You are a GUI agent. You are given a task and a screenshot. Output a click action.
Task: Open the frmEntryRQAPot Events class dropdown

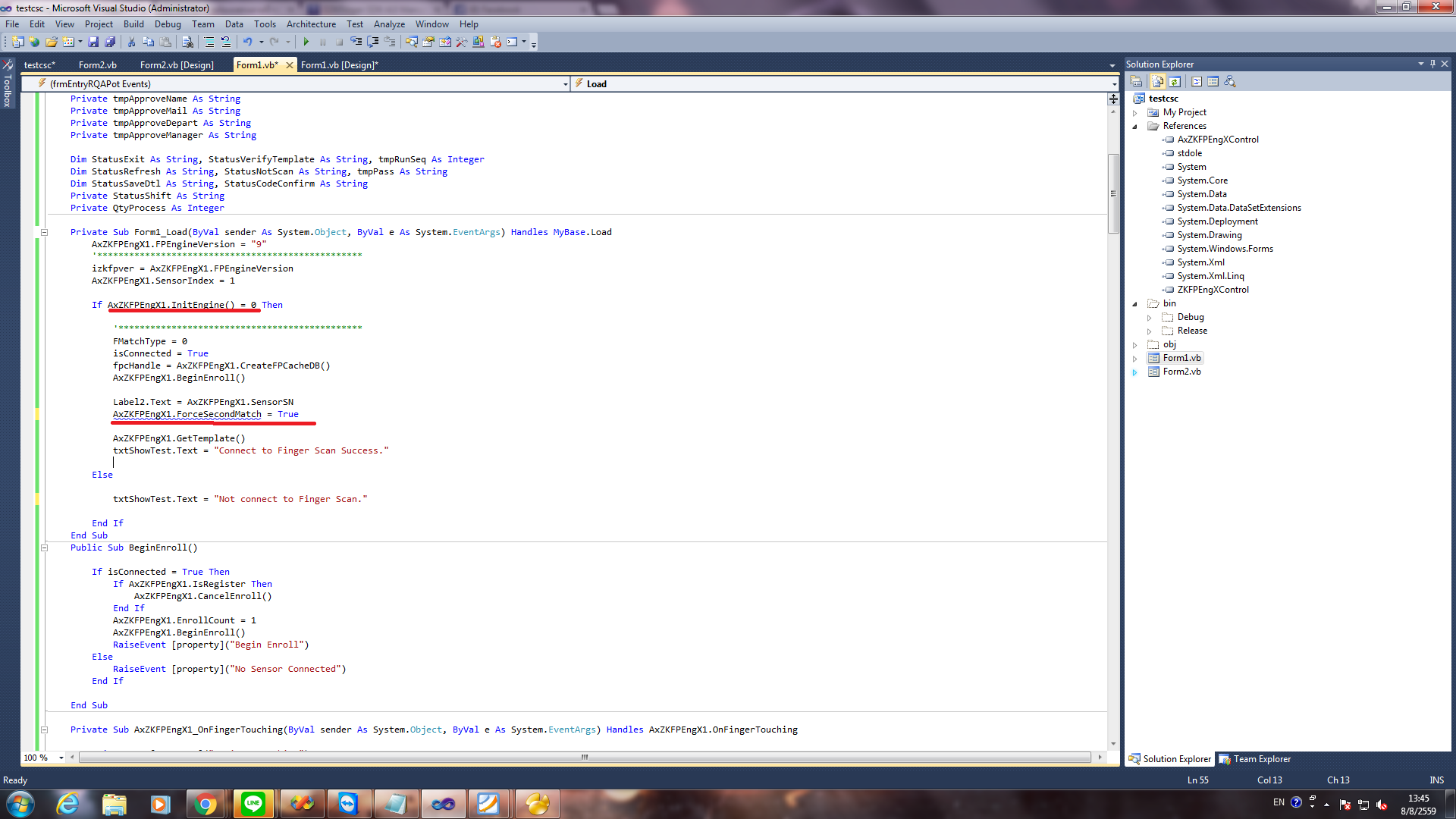566,84
